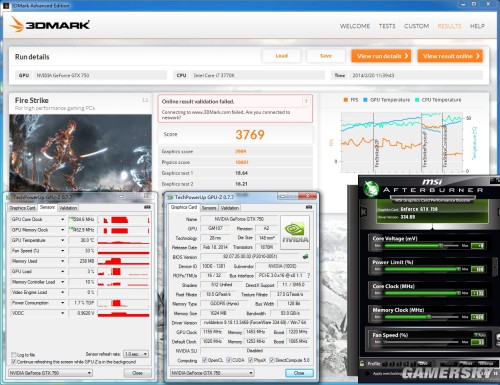Toggle continue refreshing in background checkbox
The height and width of the screenshot is (385, 500).
14,362
